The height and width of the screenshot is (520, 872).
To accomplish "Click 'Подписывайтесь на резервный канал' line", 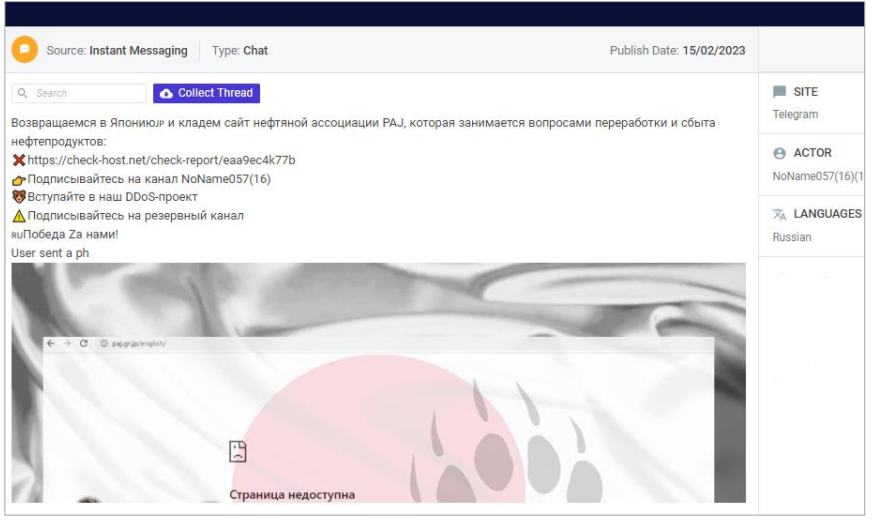I will [x=136, y=216].
